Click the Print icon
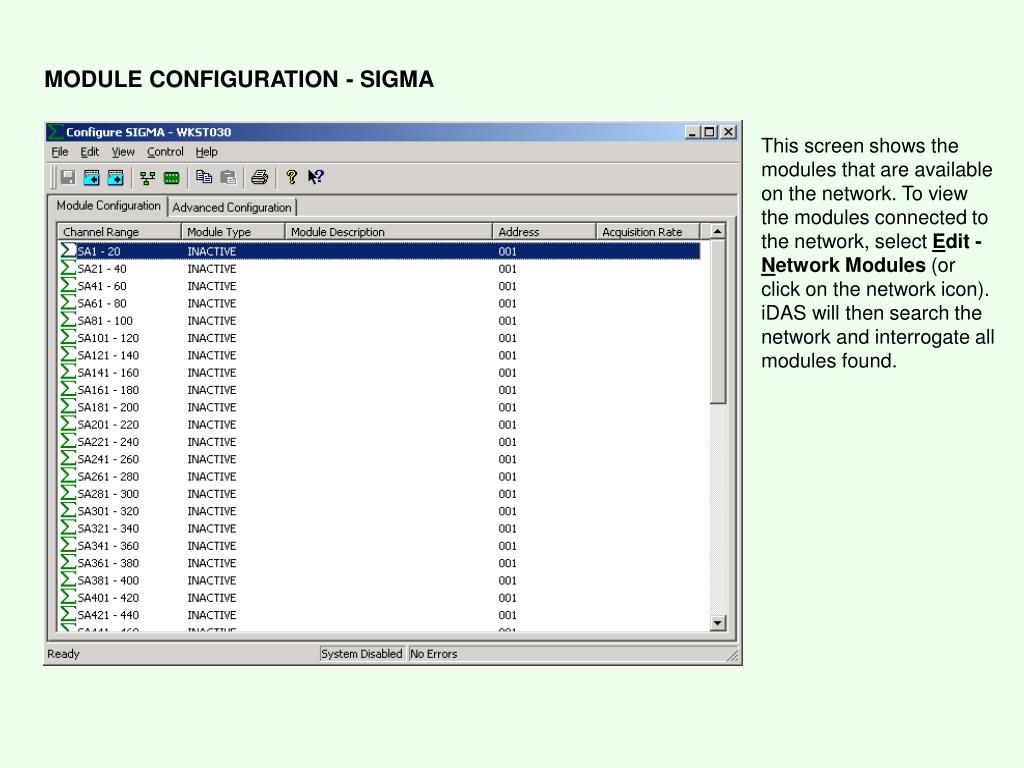 pyautogui.click(x=260, y=177)
